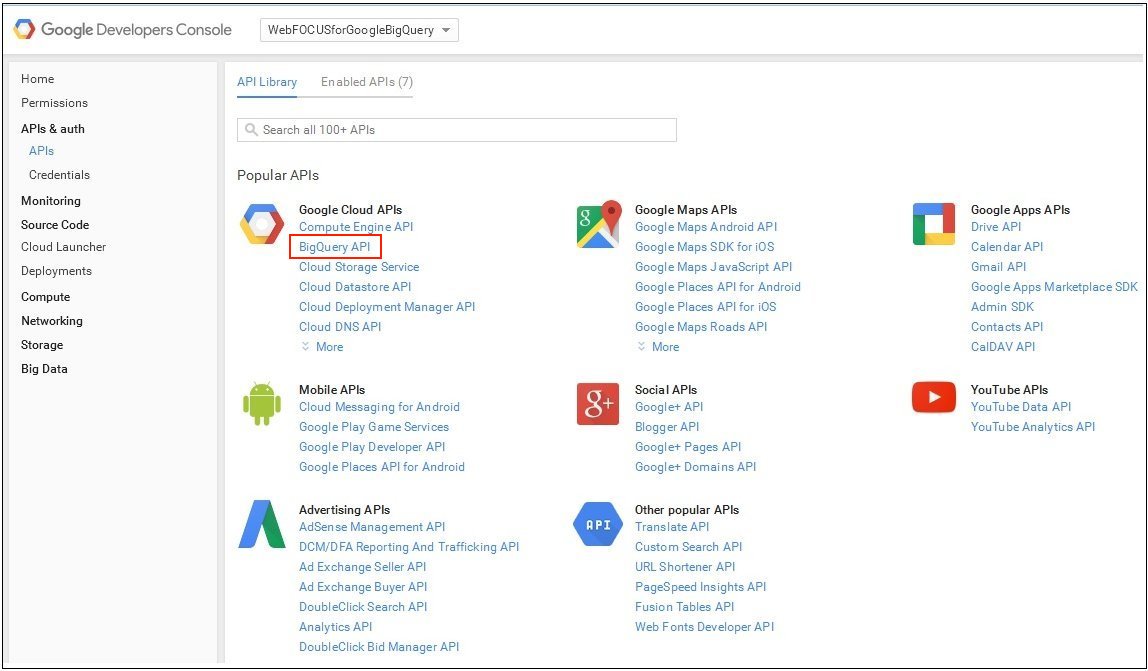Image resolution: width=1148 pixels, height=671 pixels.
Task: Click the Google Apps APIs colored square icon
Action: [x=933, y=224]
